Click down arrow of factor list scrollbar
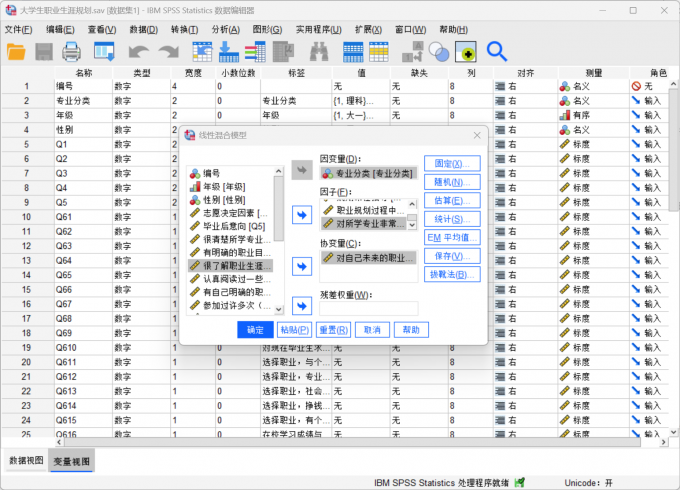This screenshot has width=680, height=490. [412, 225]
